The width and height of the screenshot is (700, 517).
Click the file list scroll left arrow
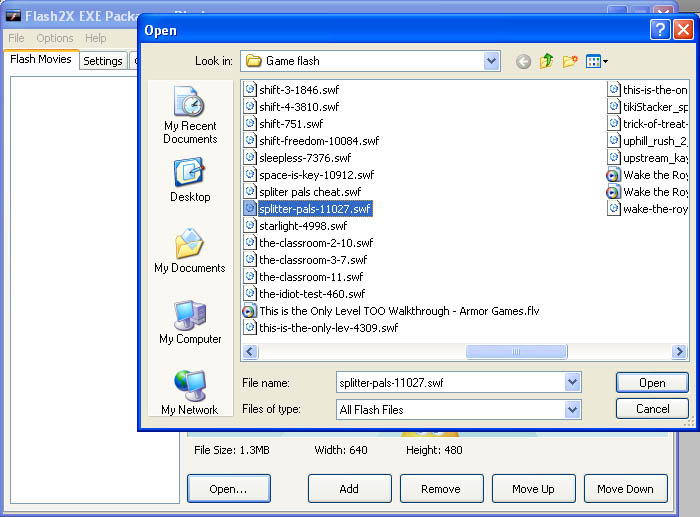[250, 351]
